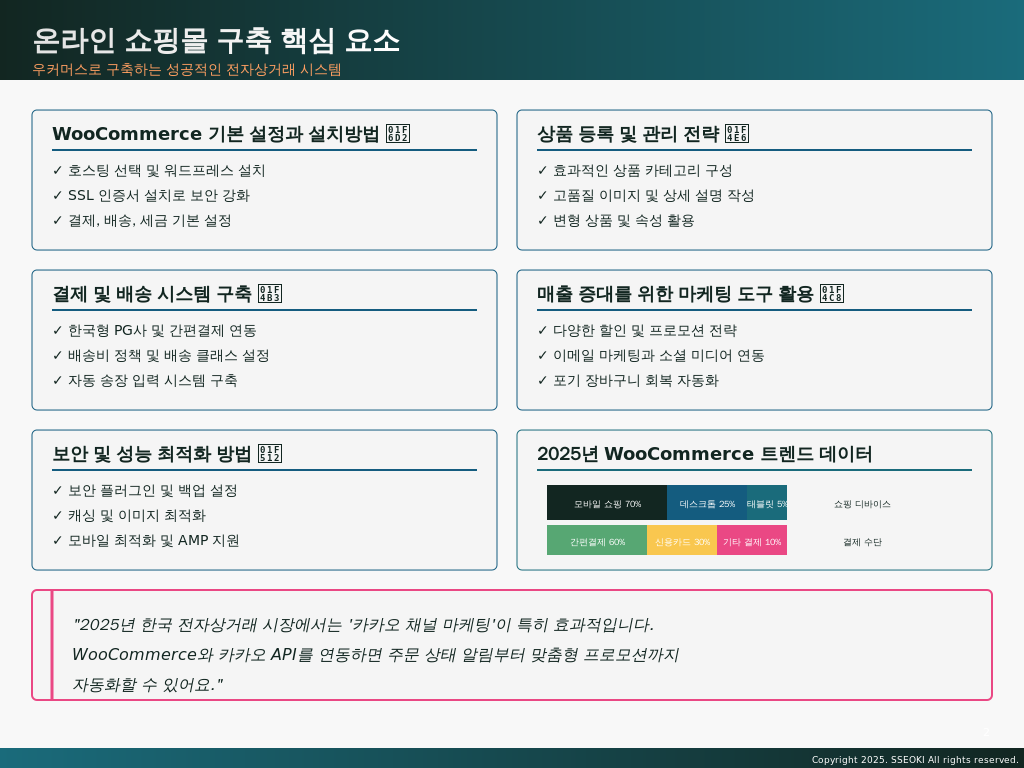The image size is (1024, 768).
Task: Click the heading 2025년 WooCommerce 트렌드 데이터
Action: point(705,453)
